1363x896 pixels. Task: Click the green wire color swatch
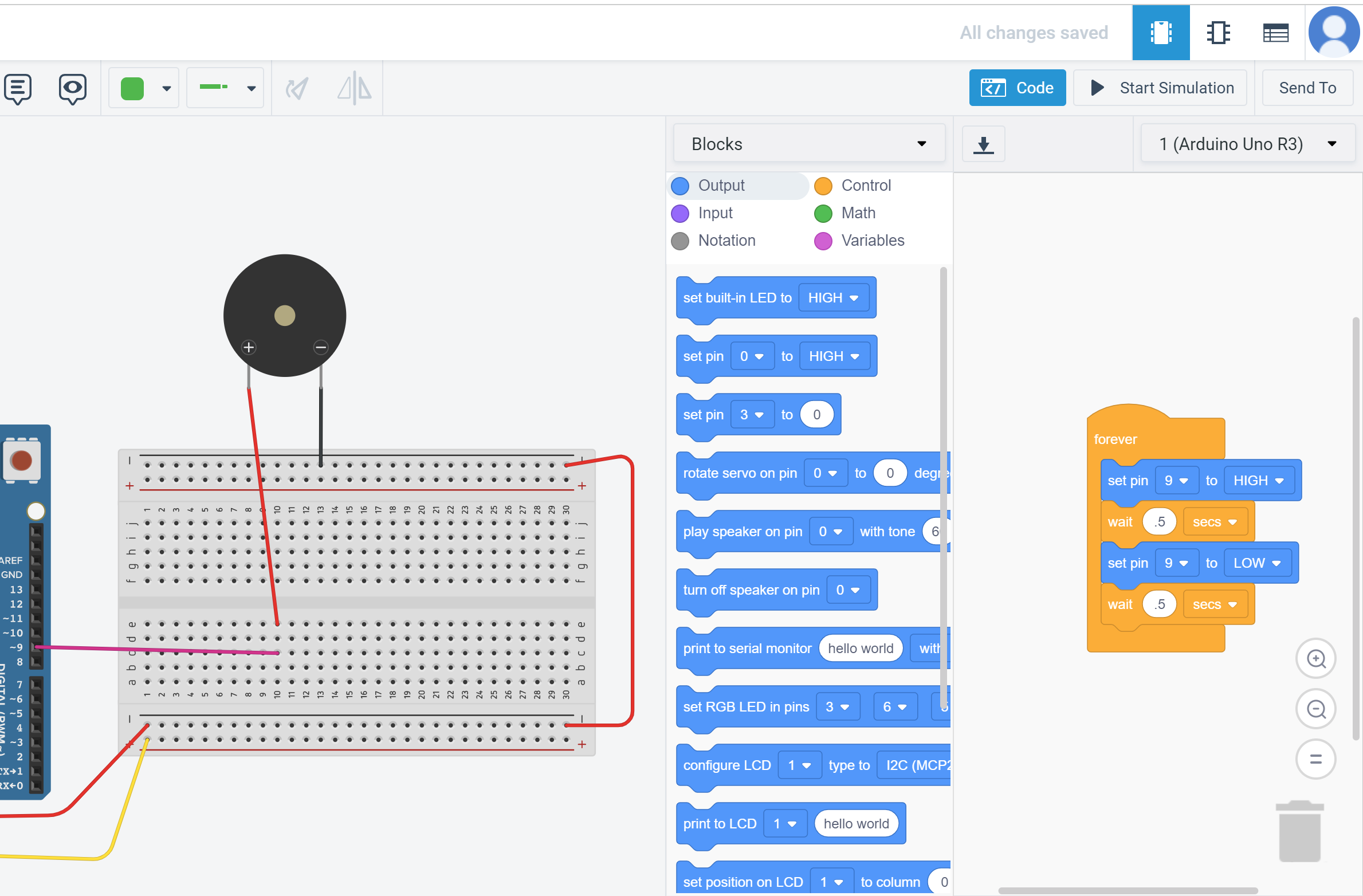click(x=132, y=88)
